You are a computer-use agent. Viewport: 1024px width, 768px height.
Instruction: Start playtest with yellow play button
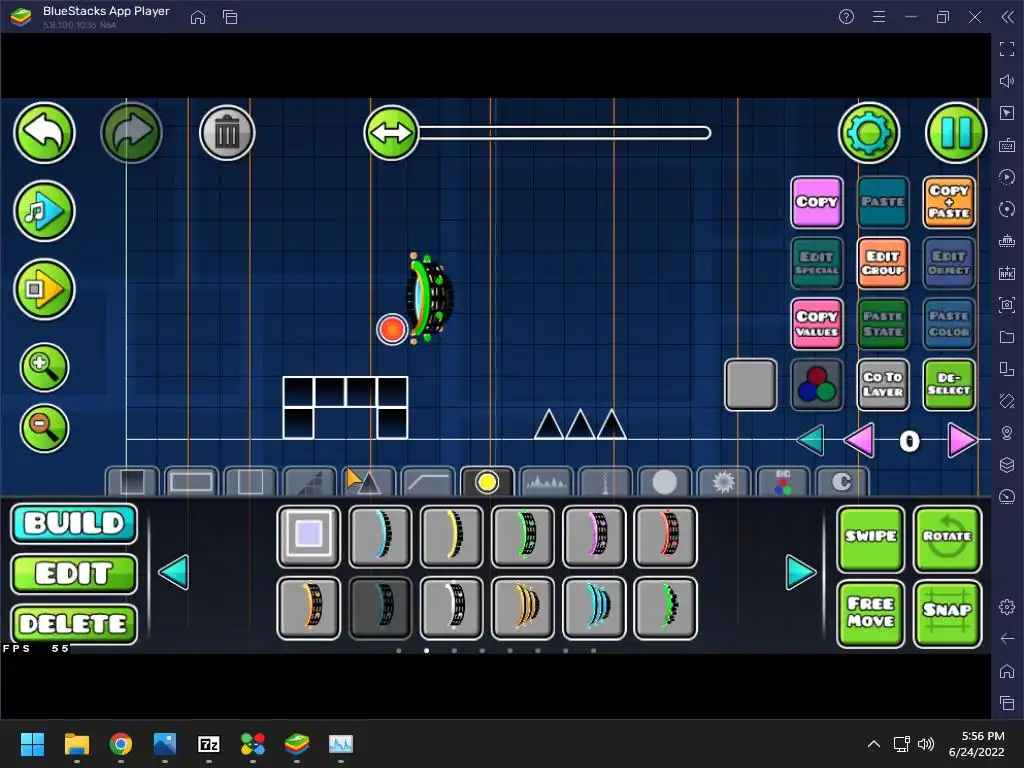[x=44, y=289]
